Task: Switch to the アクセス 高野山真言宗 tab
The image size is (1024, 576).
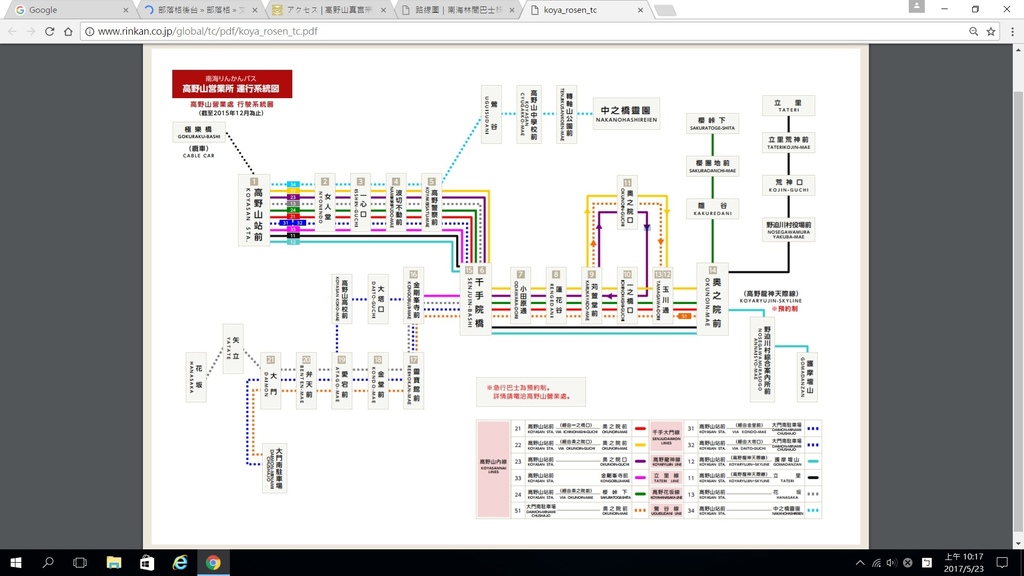Action: [327, 10]
